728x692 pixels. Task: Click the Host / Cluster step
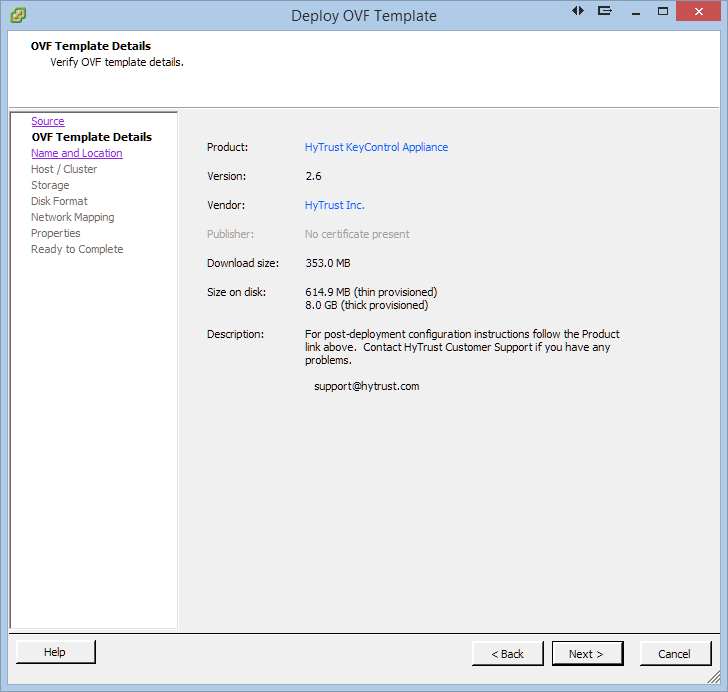tap(64, 169)
